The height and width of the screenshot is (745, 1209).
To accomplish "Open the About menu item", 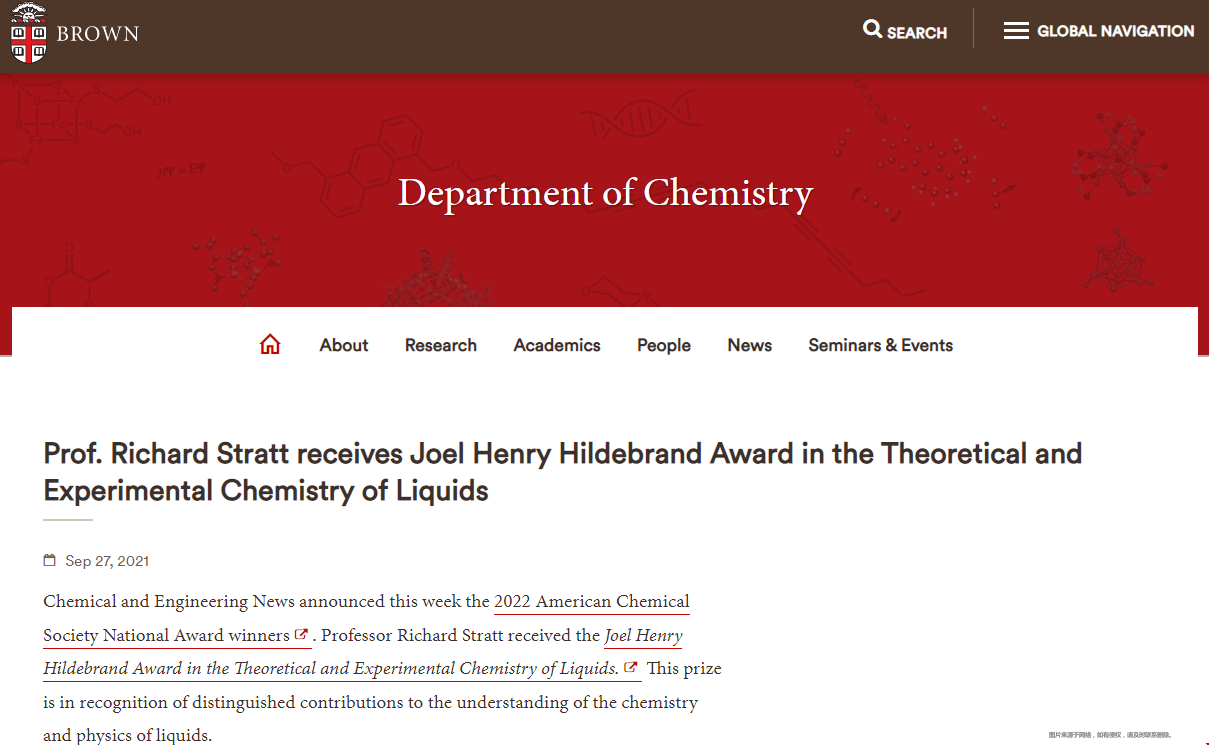I will (344, 345).
